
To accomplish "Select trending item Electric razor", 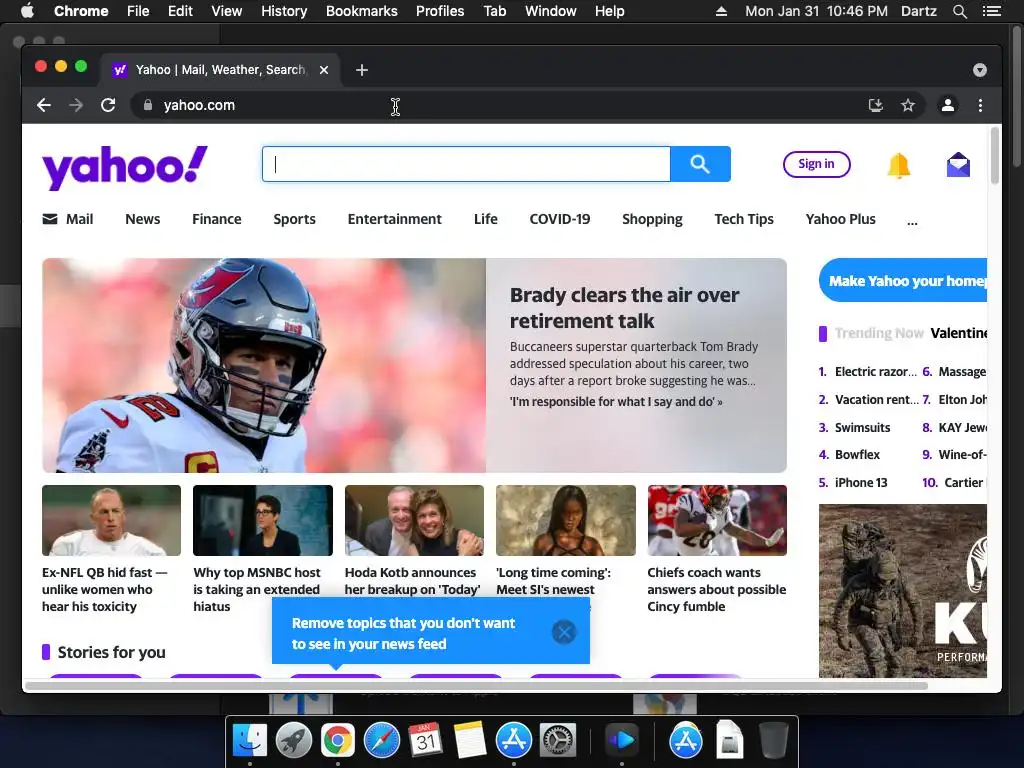I will 875,372.
